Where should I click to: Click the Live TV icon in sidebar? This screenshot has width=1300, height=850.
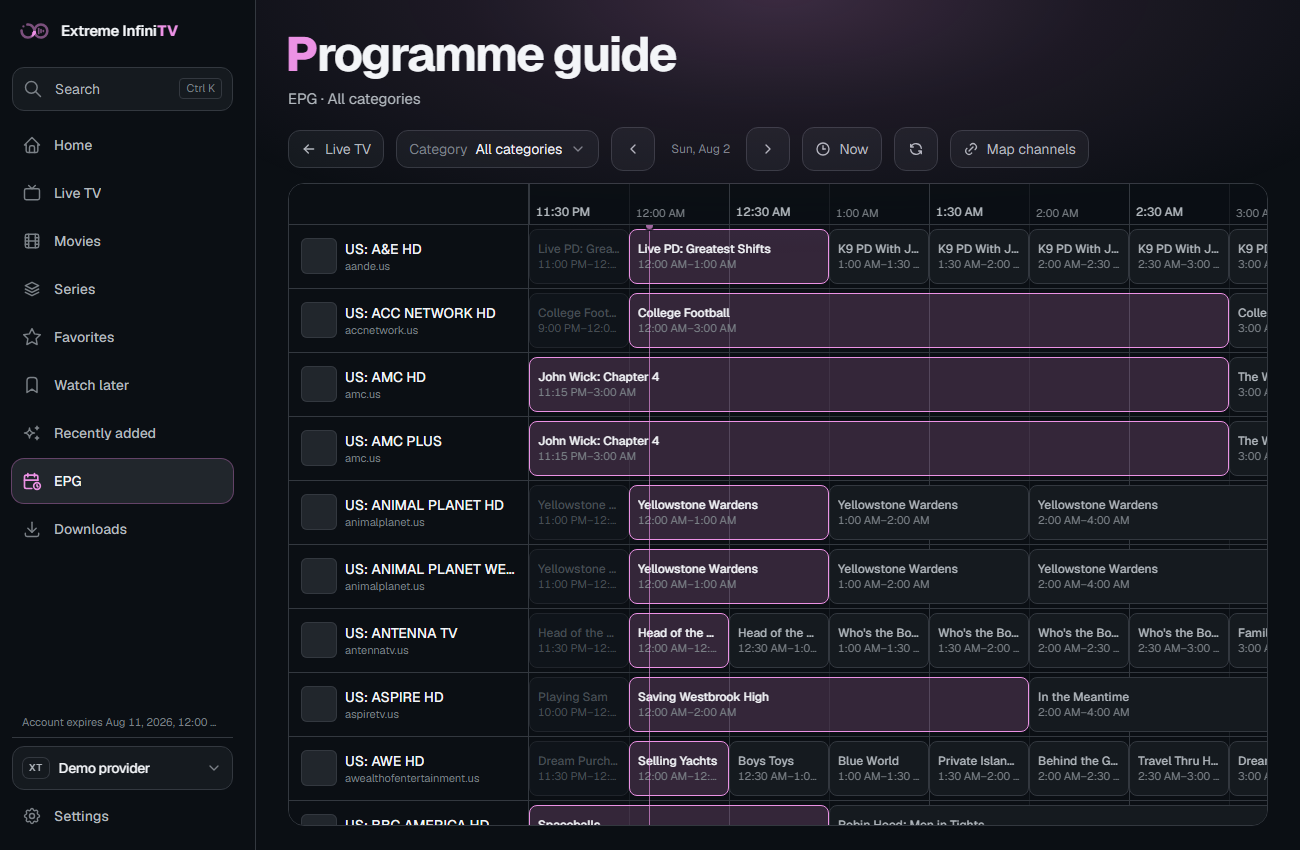pos(32,193)
